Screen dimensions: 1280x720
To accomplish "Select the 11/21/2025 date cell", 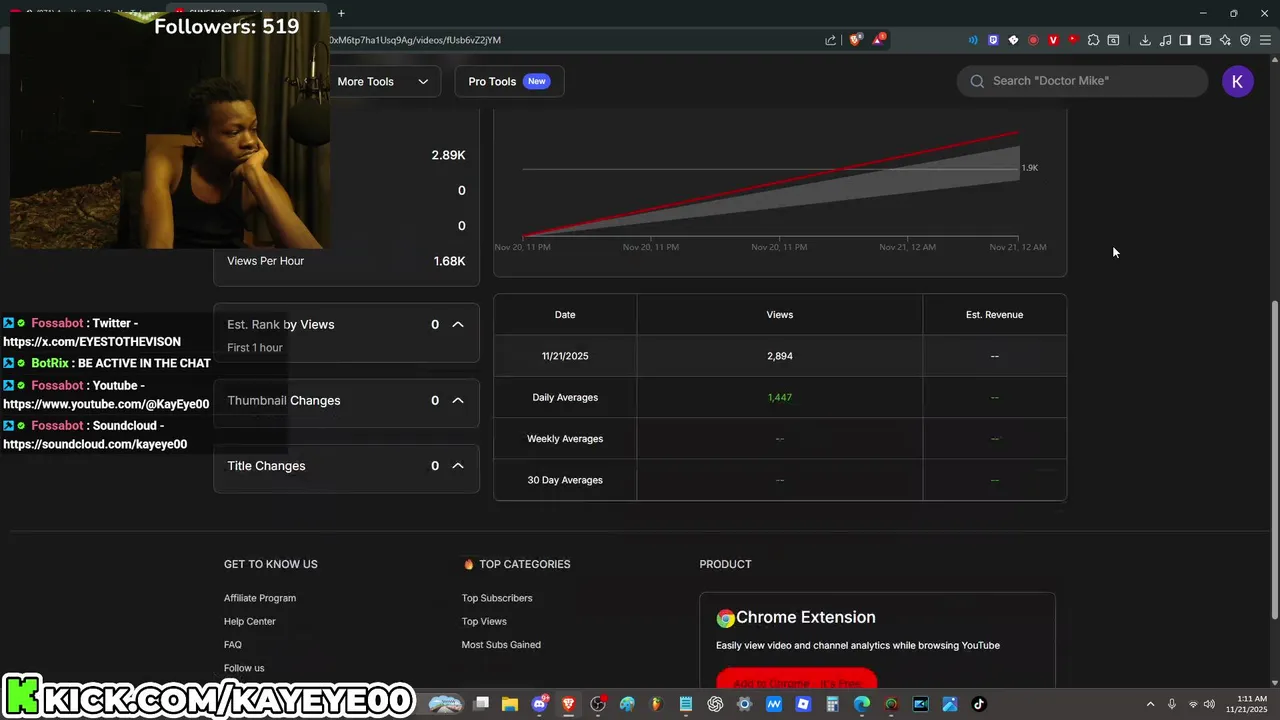I will click(x=565, y=356).
